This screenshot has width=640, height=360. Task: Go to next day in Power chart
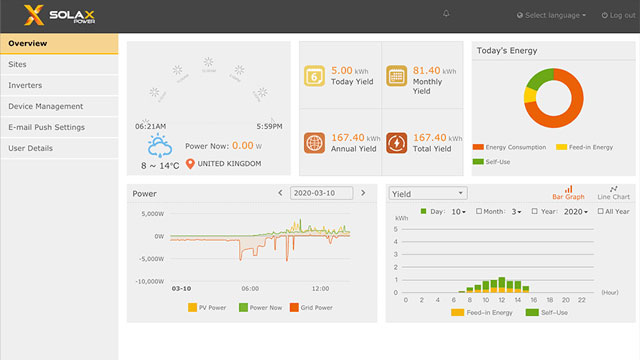pos(363,193)
